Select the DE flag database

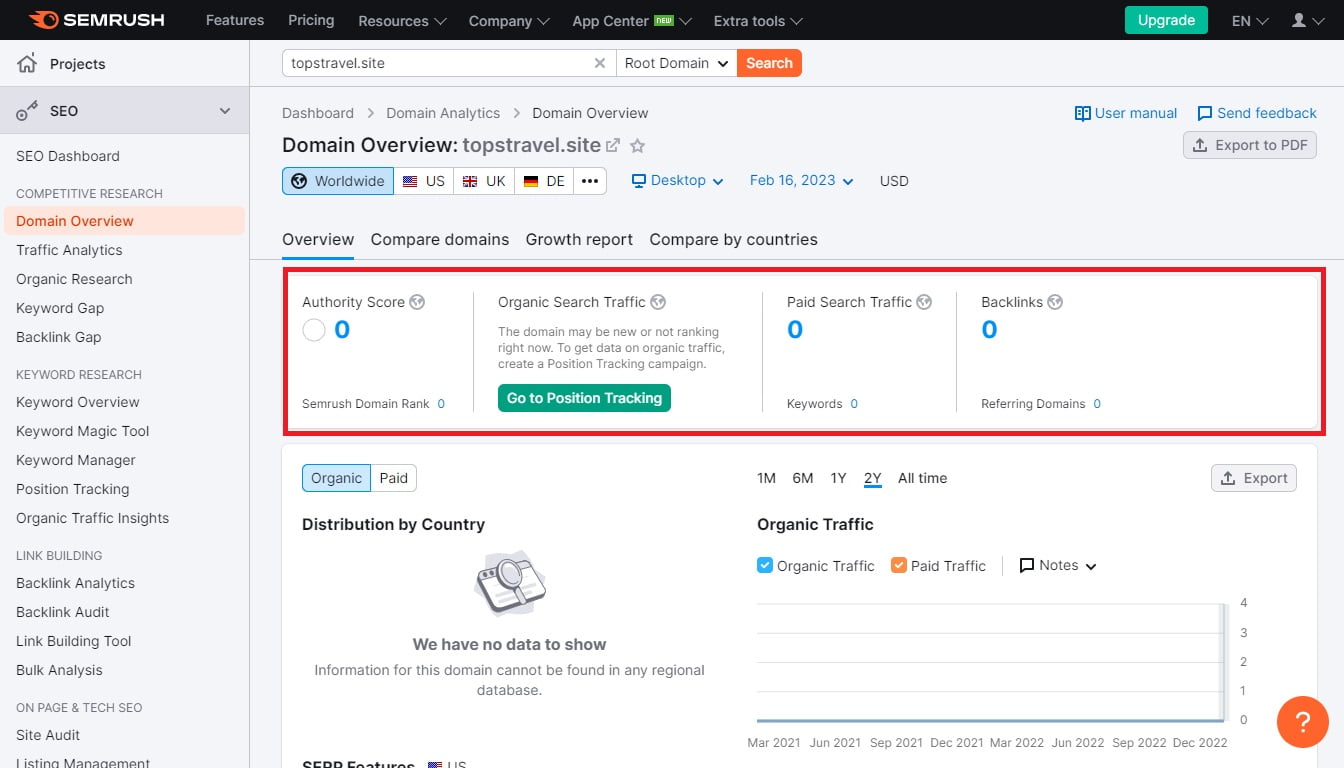click(545, 181)
